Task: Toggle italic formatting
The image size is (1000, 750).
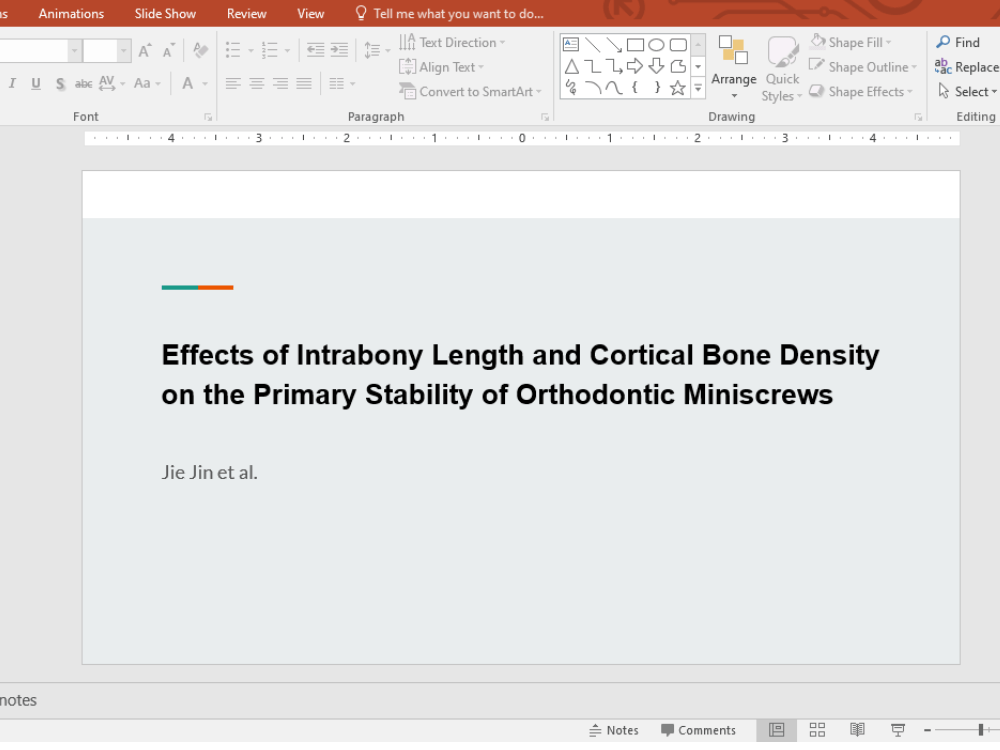Action: (x=11, y=83)
